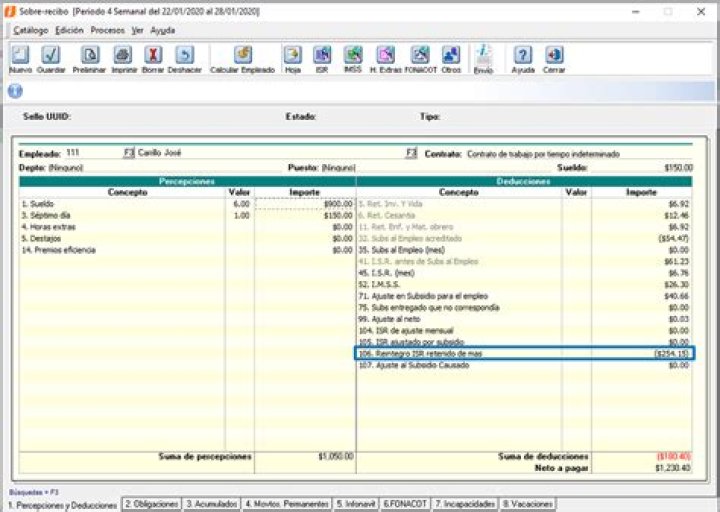
Task: Send receipt using the Envío icon
Action: point(483,56)
